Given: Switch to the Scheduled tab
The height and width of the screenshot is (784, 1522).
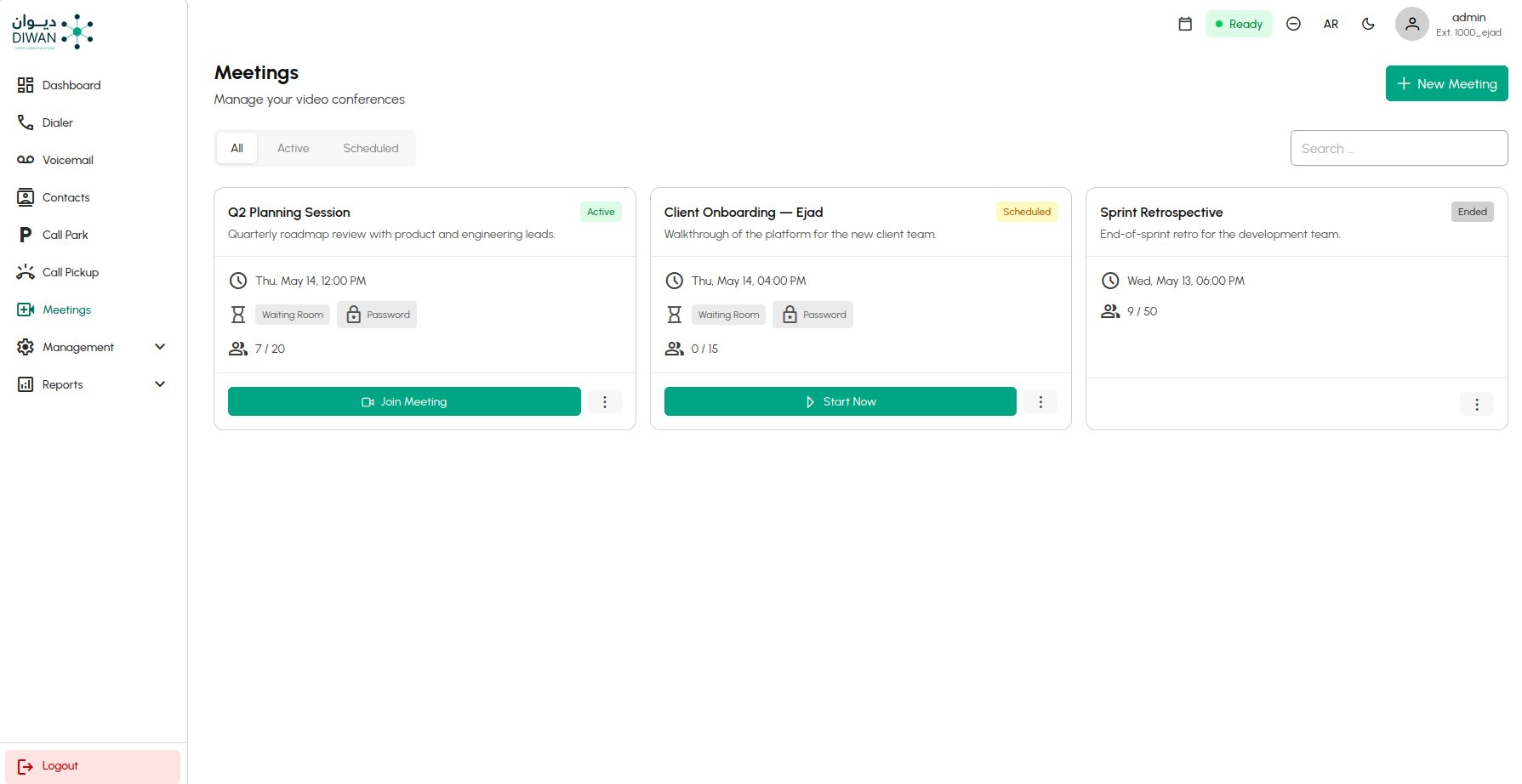Looking at the screenshot, I should [371, 148].
